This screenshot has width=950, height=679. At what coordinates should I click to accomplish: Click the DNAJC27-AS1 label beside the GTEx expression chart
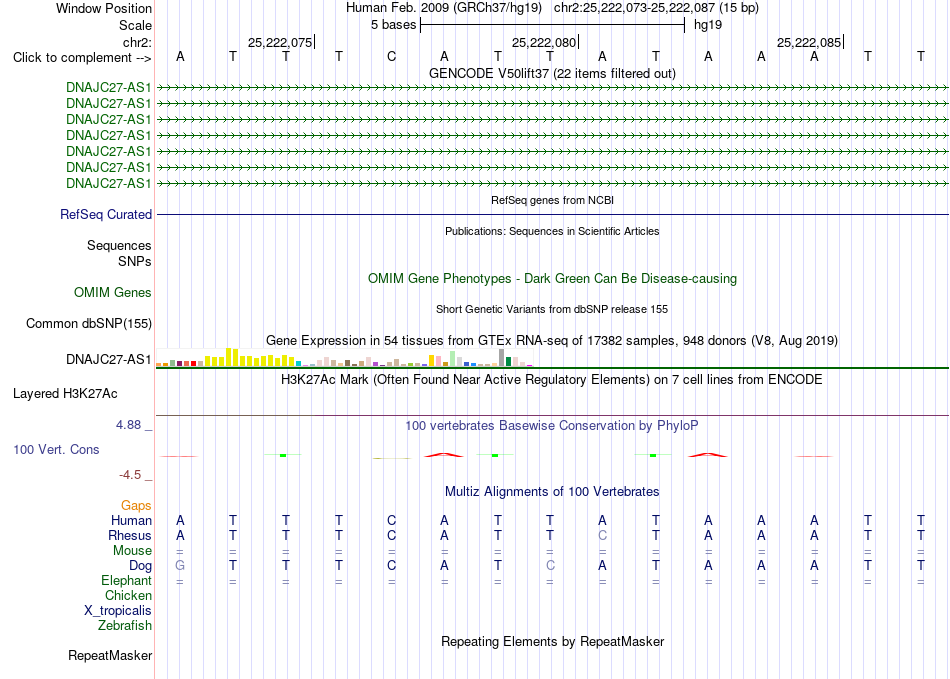click(x=108, y=359)
